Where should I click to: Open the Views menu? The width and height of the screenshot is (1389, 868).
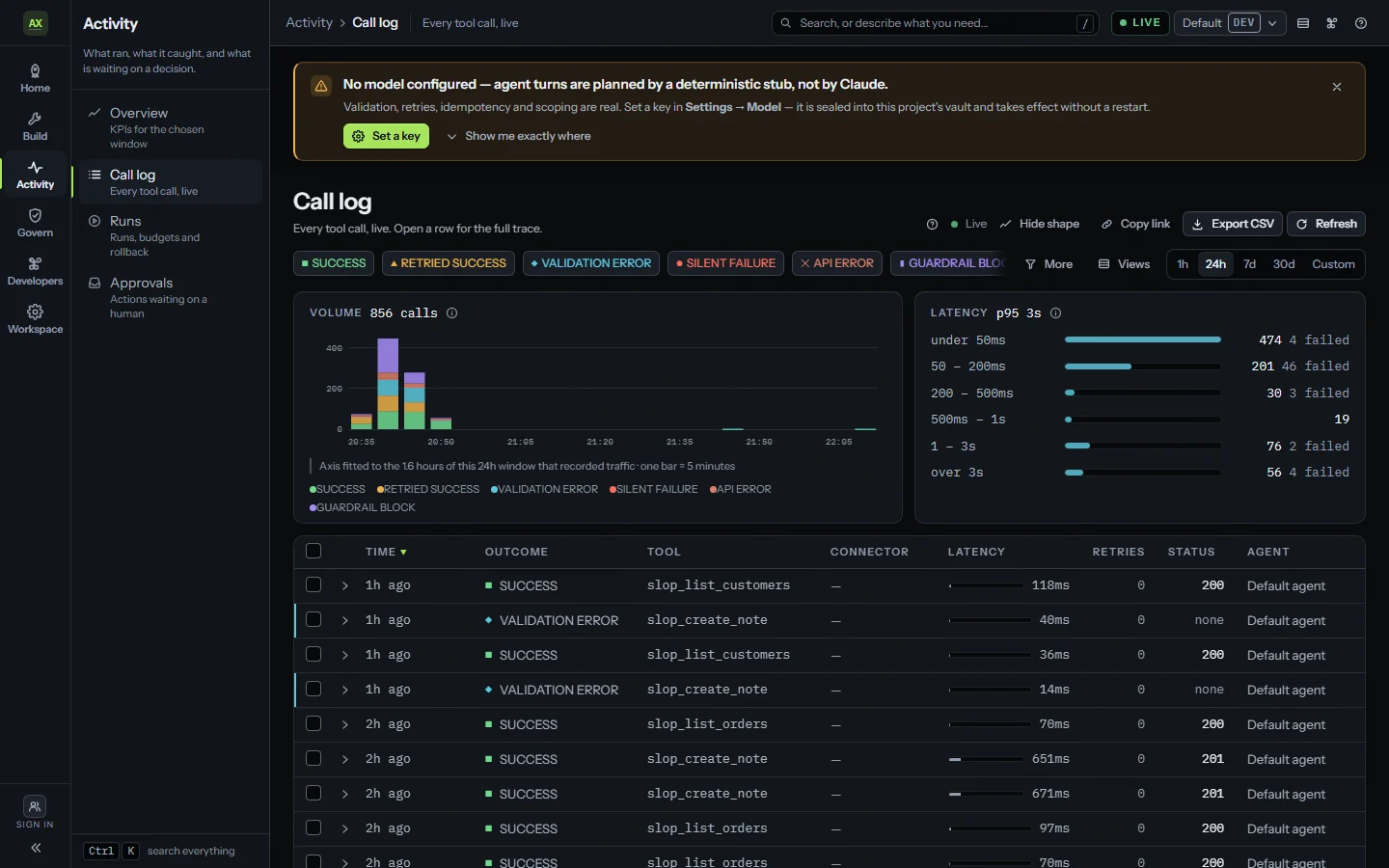[x=1125, y=264]
